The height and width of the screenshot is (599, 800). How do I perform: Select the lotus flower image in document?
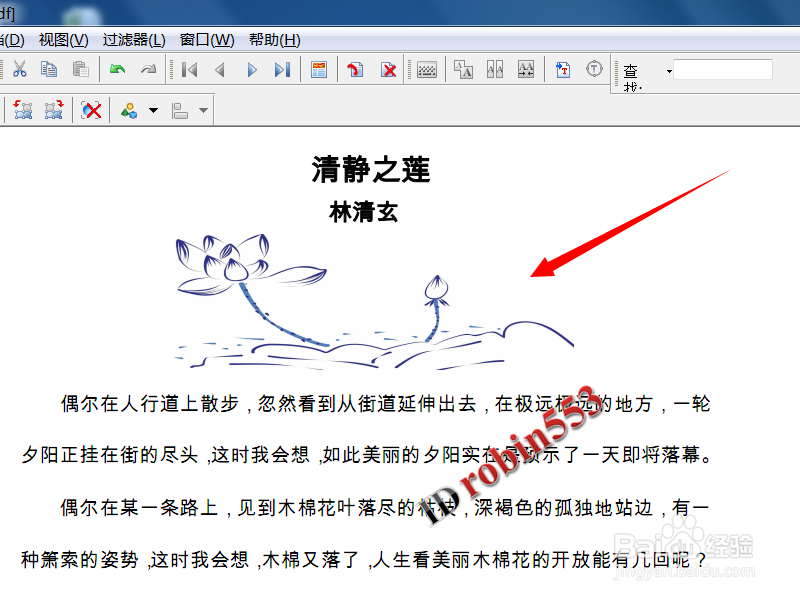click(x=374, y=301)
